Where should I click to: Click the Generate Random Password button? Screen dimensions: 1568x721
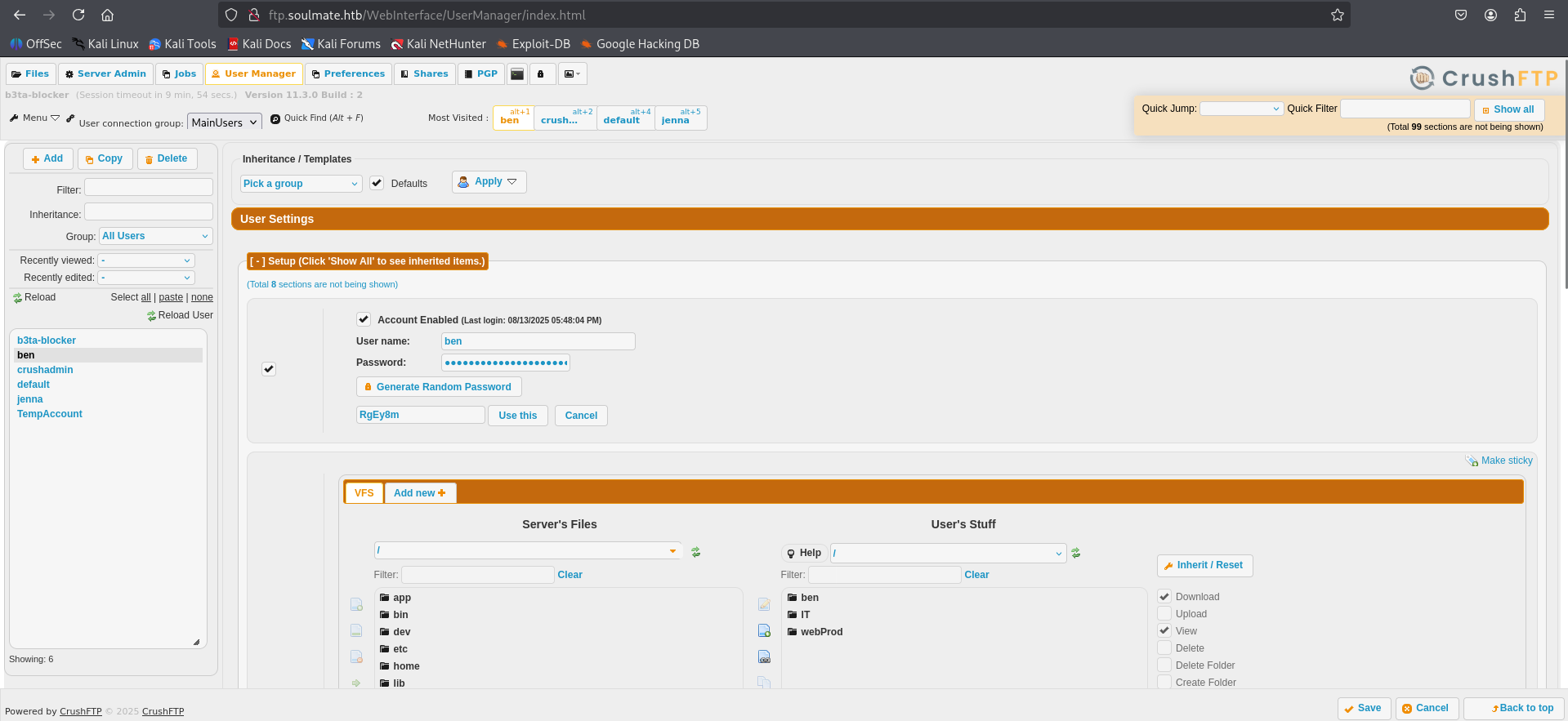[439, 387]
